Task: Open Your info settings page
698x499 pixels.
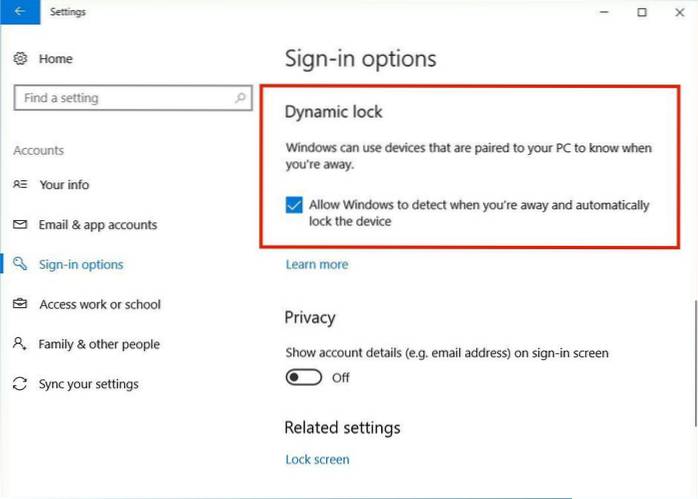Action: [64, 185]
